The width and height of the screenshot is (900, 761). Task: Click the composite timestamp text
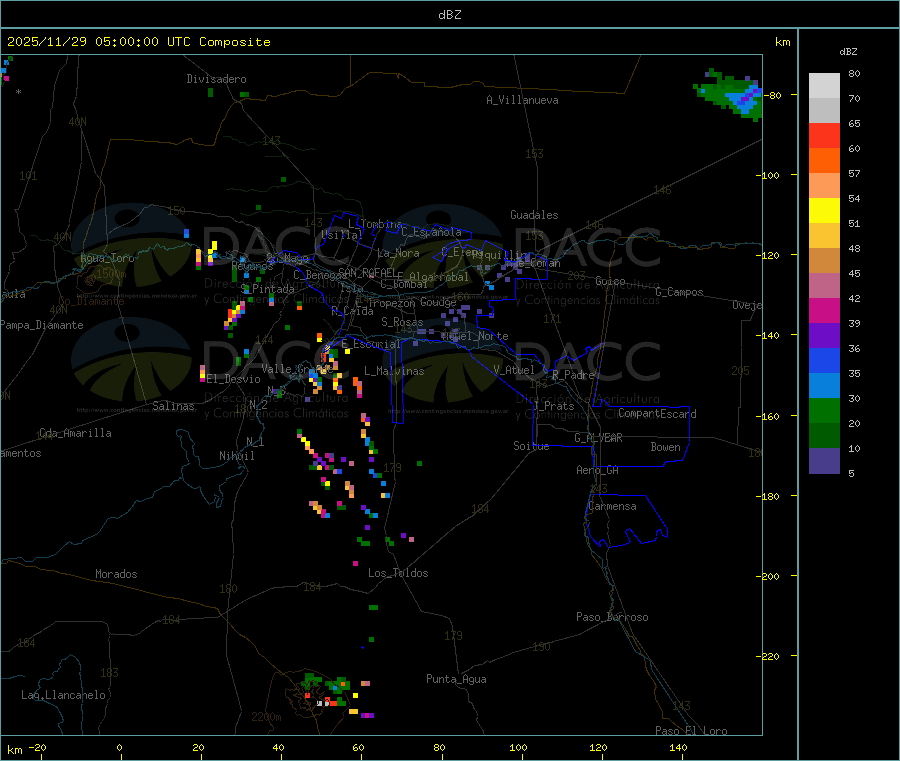click(x=139, y=42)
